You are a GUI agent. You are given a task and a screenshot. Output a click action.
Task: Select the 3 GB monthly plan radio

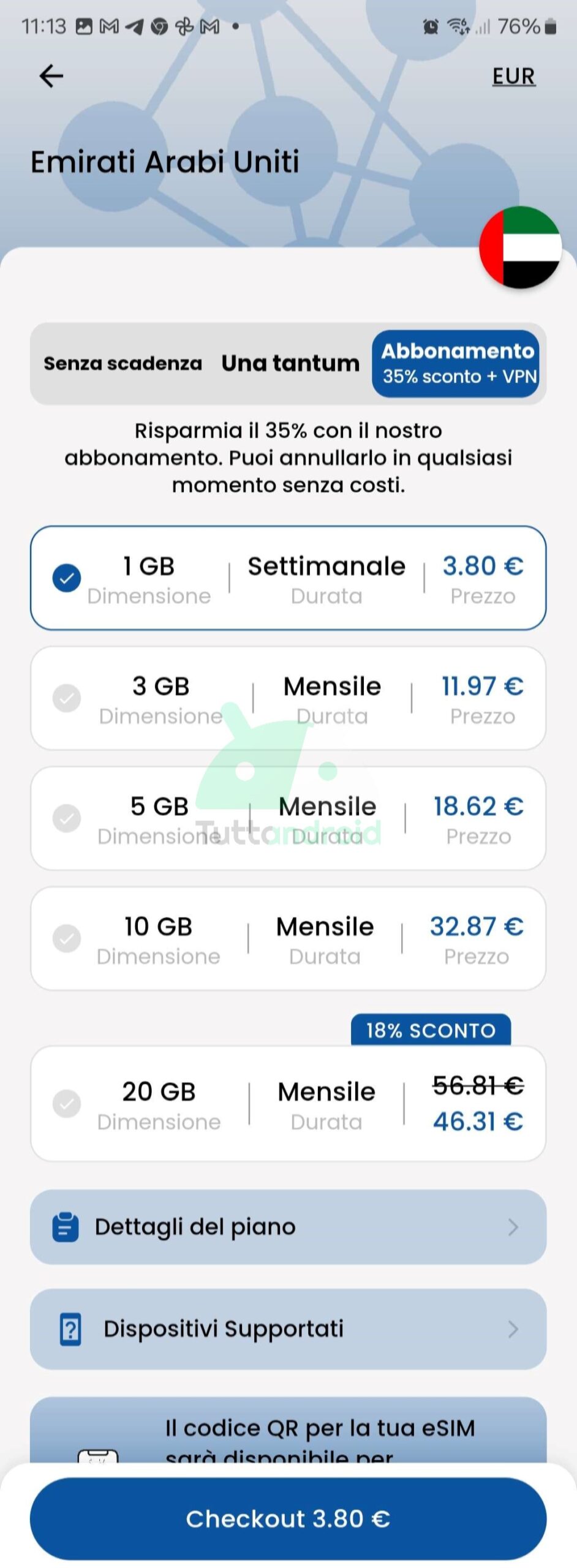67,698
